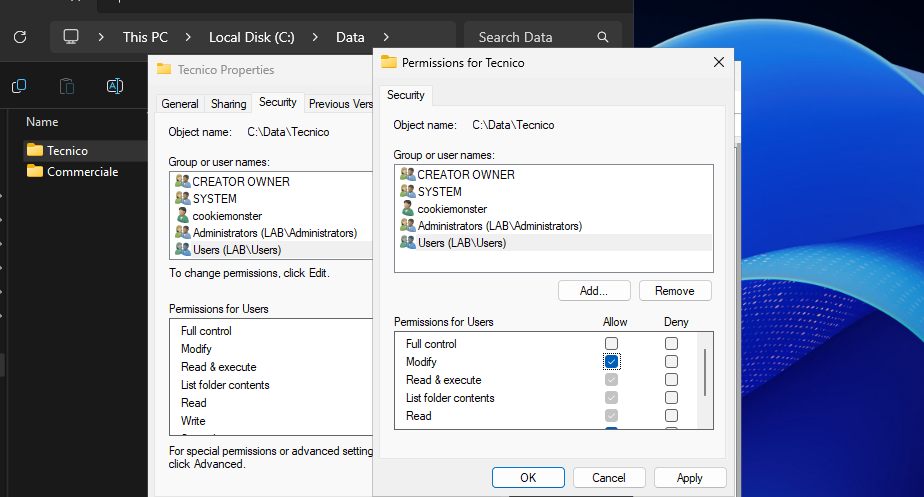Uncheck the Allow Modify checkbox
This screenshot has height=497, width=924.
point(611,362)
